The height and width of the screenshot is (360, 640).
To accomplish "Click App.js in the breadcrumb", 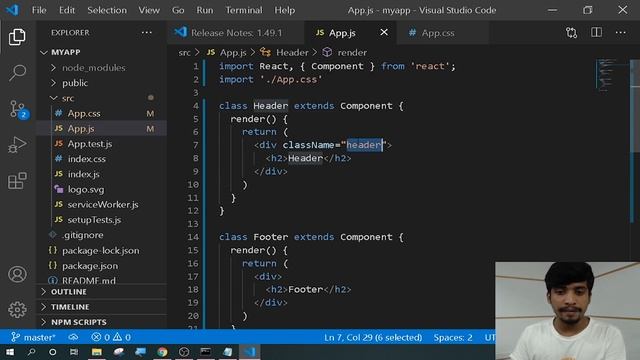I will click(233, 53).
